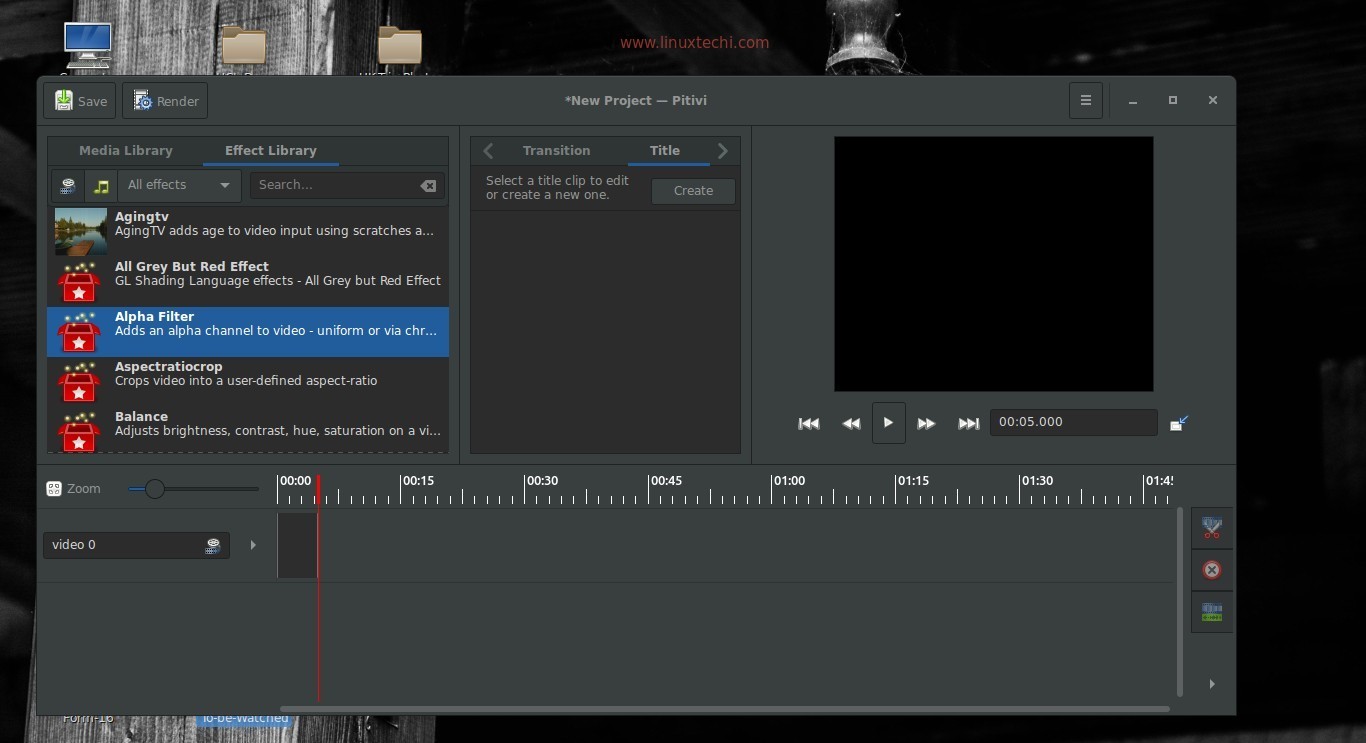The image size is (1366, 743).
Task: Open the All effects dropdown
Action: coord(178,185)
